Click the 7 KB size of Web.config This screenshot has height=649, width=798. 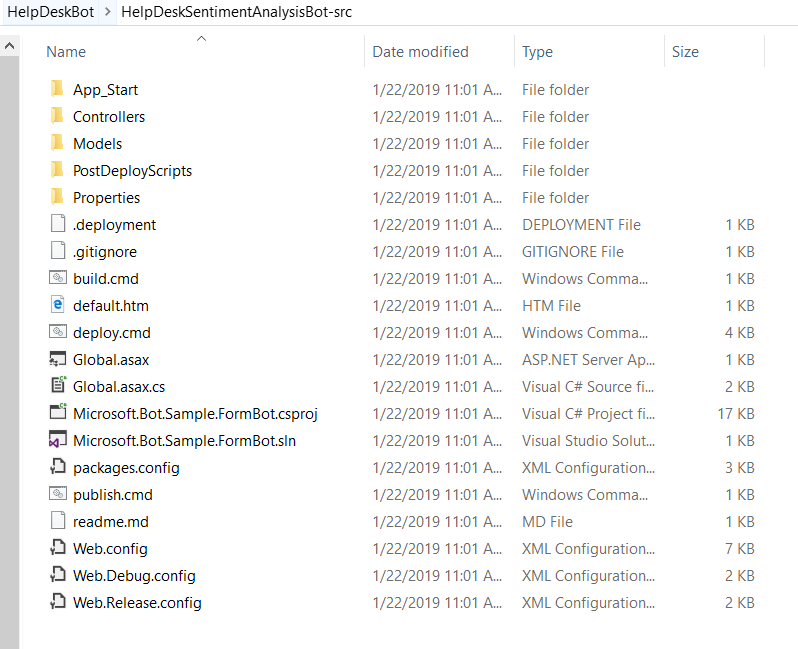(740, 548)
